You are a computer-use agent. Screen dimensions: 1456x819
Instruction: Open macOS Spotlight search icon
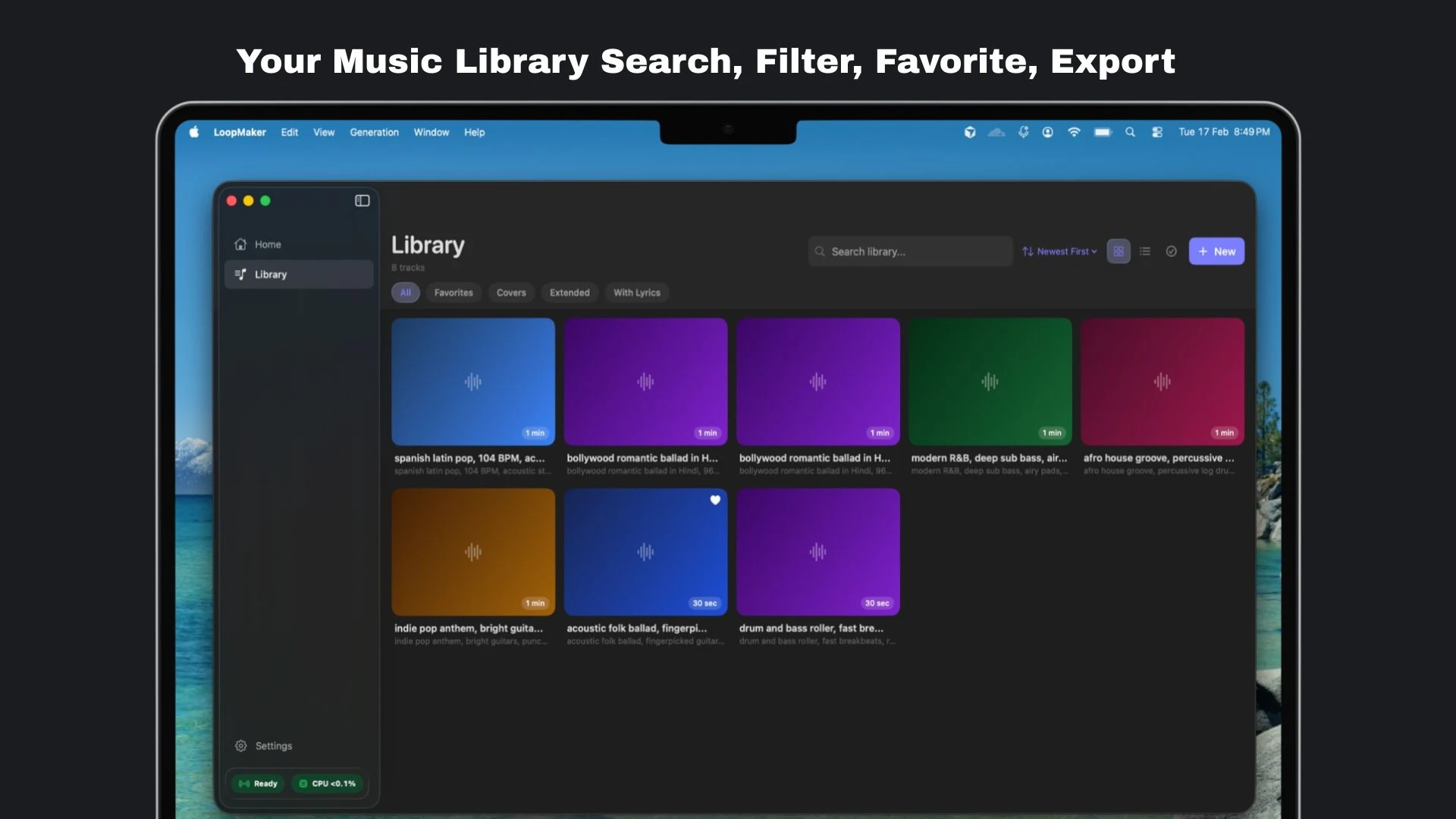(1130, 132)
